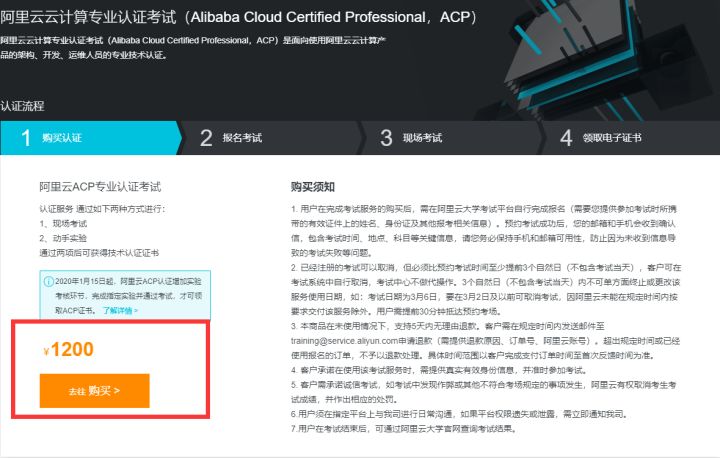
Task: Click rule 6 about 日常沟通 platform
Action: (x=459, y=414)
